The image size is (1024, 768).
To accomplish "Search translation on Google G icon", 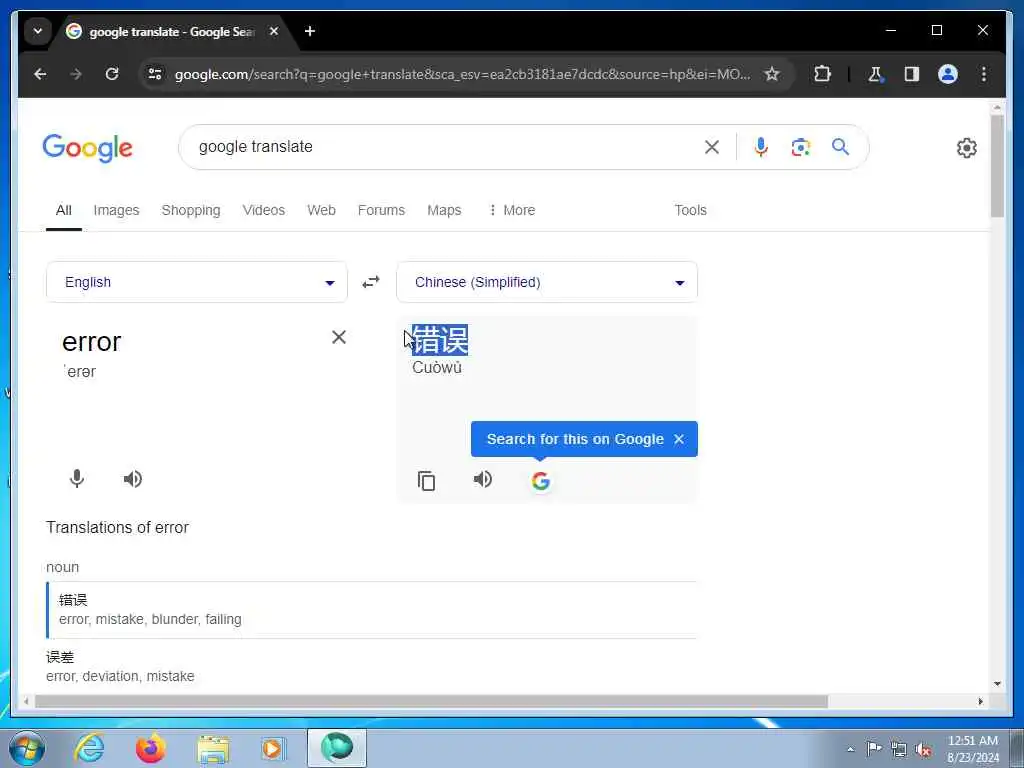I will tap(540, 481).
